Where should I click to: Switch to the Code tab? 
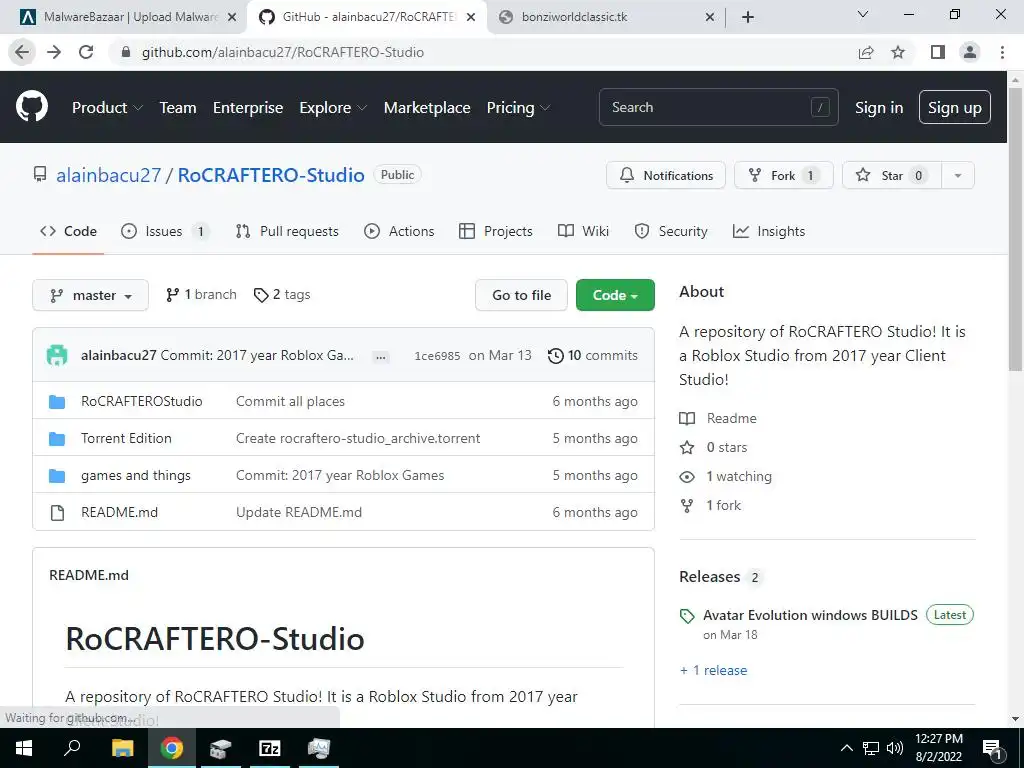pyautogui.click(x=69, y=231)
